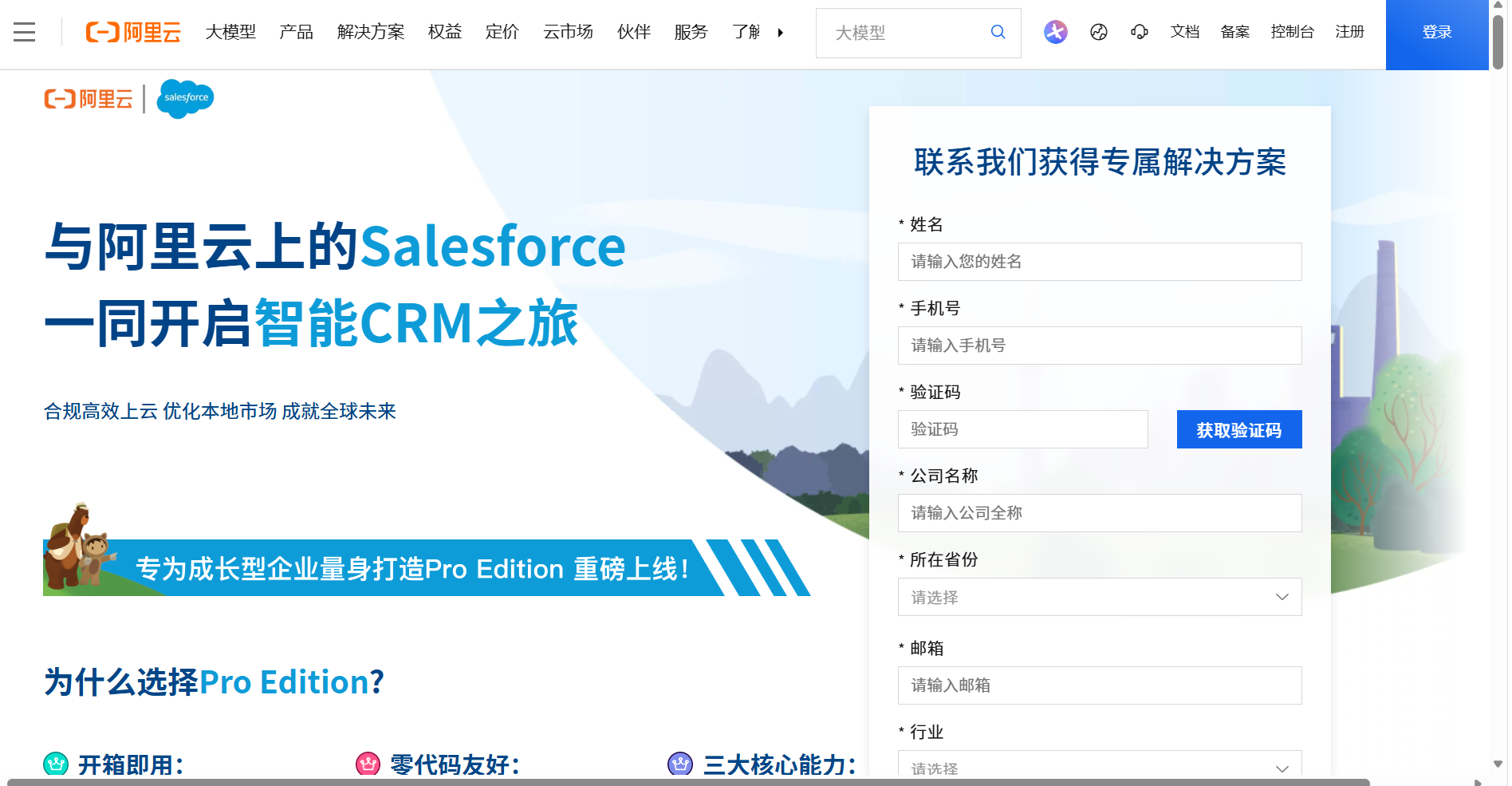Open the 解决方案 menu
The height and width of the screenshot is (786, 1512).
pyautogui.click(x=370, y=32)
